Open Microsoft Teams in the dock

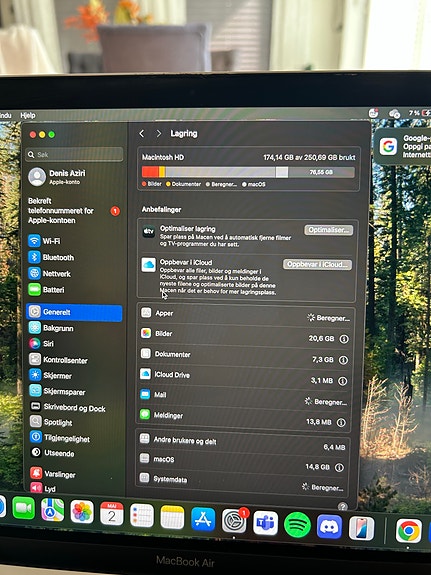pos(266,523)
